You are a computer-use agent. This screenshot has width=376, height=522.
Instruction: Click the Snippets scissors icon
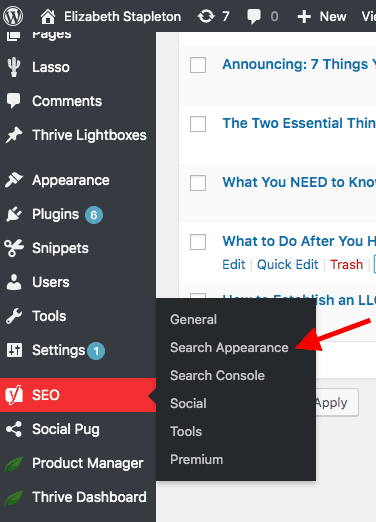14,248
